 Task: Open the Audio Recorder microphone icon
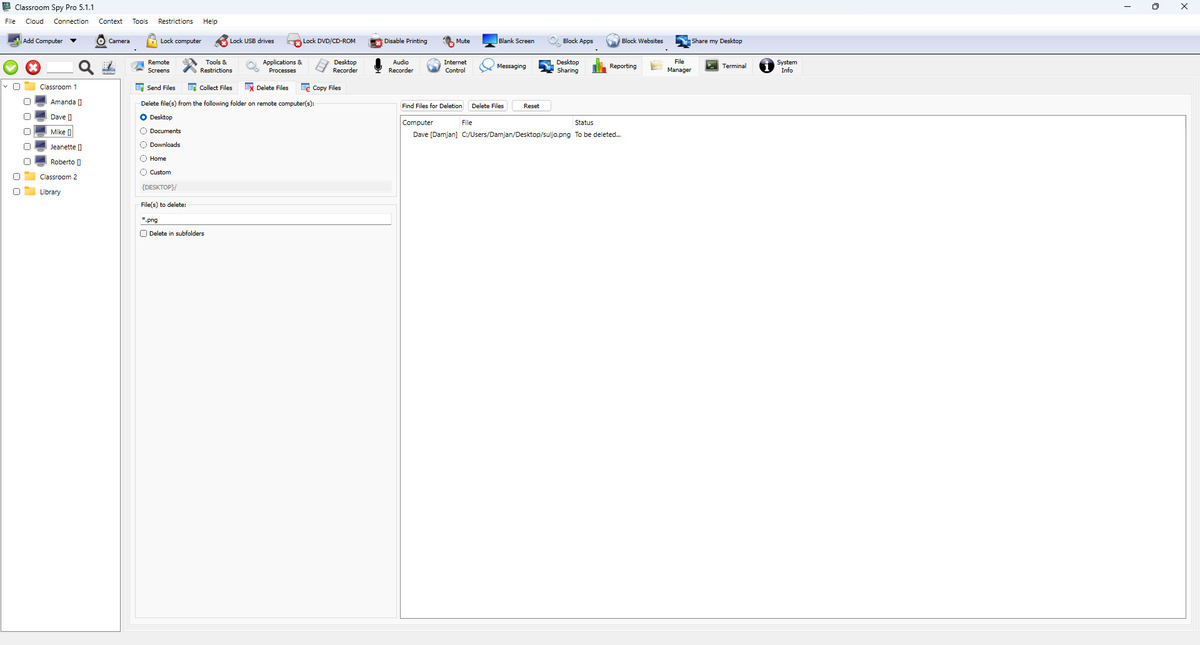click(377, 66)
